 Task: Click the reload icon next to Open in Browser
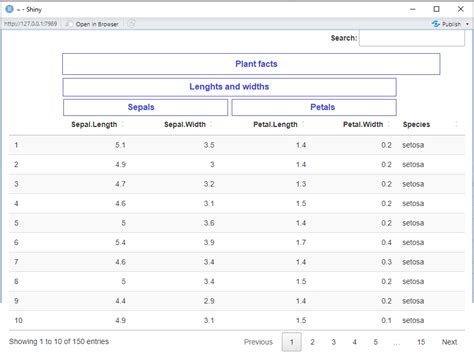click(132, 24)
